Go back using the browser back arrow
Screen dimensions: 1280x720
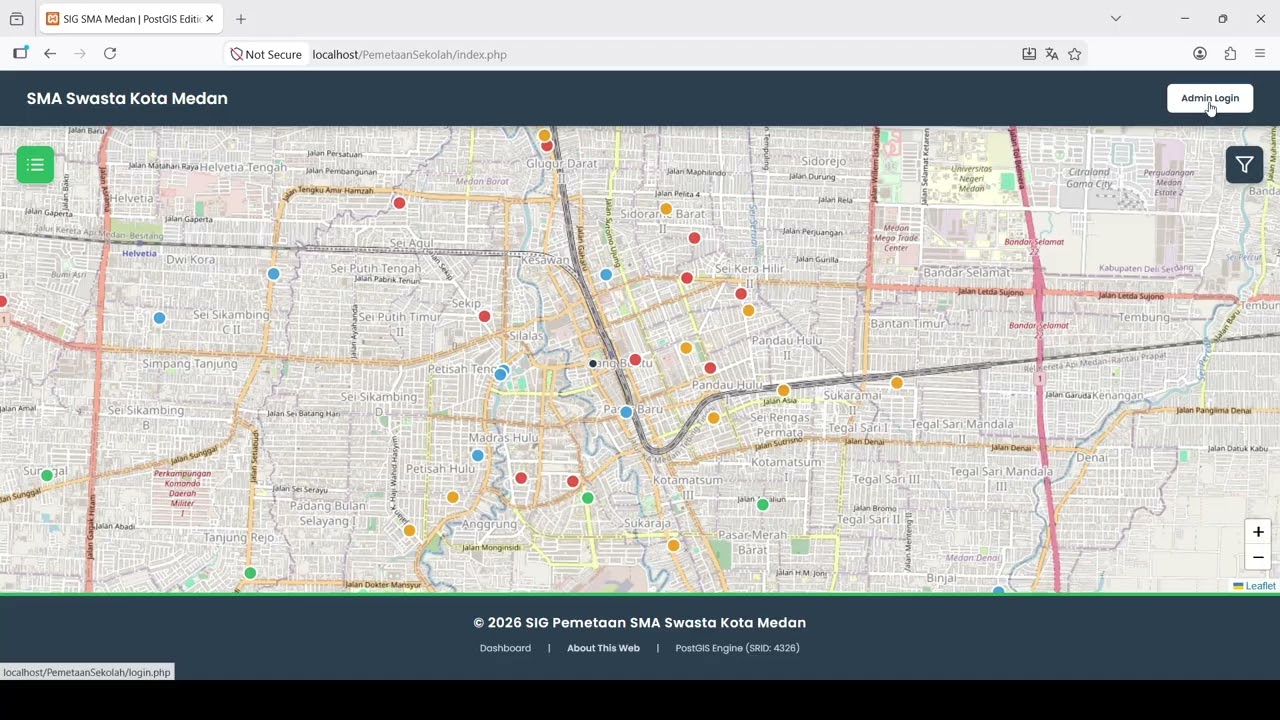50,54
